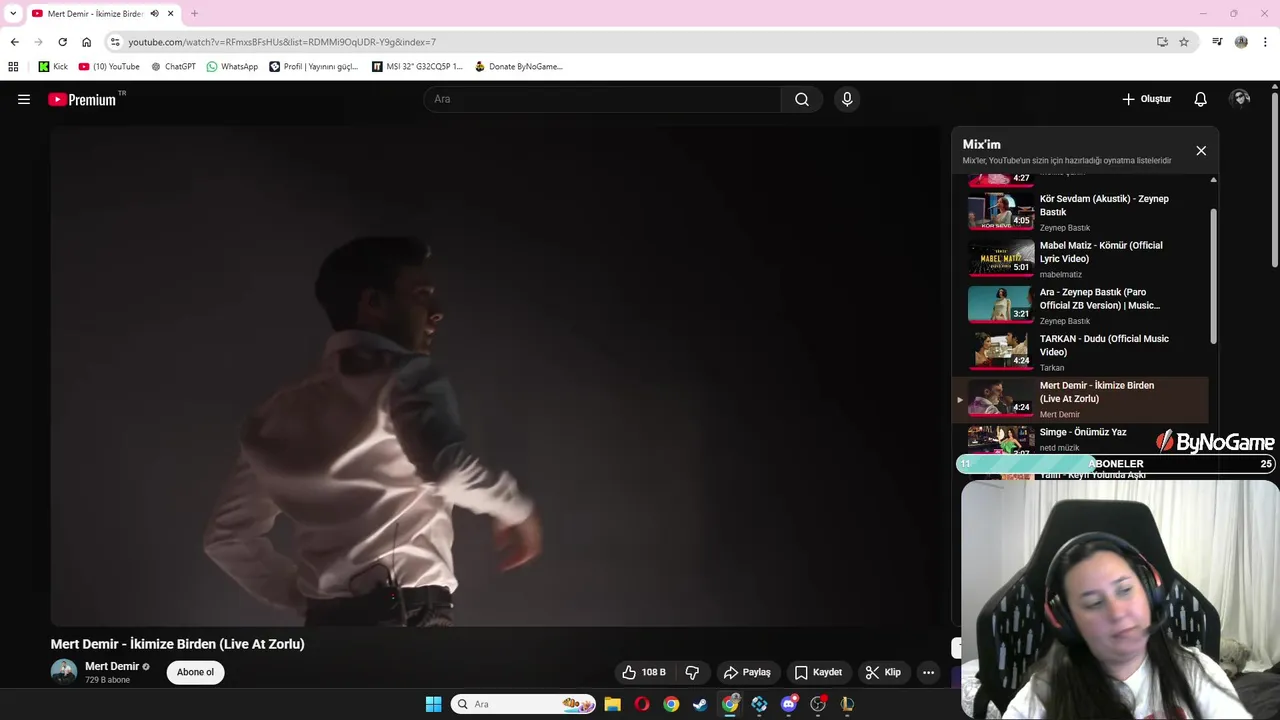
Task: Open YouTube account avatar menu
Action: 1240,99
